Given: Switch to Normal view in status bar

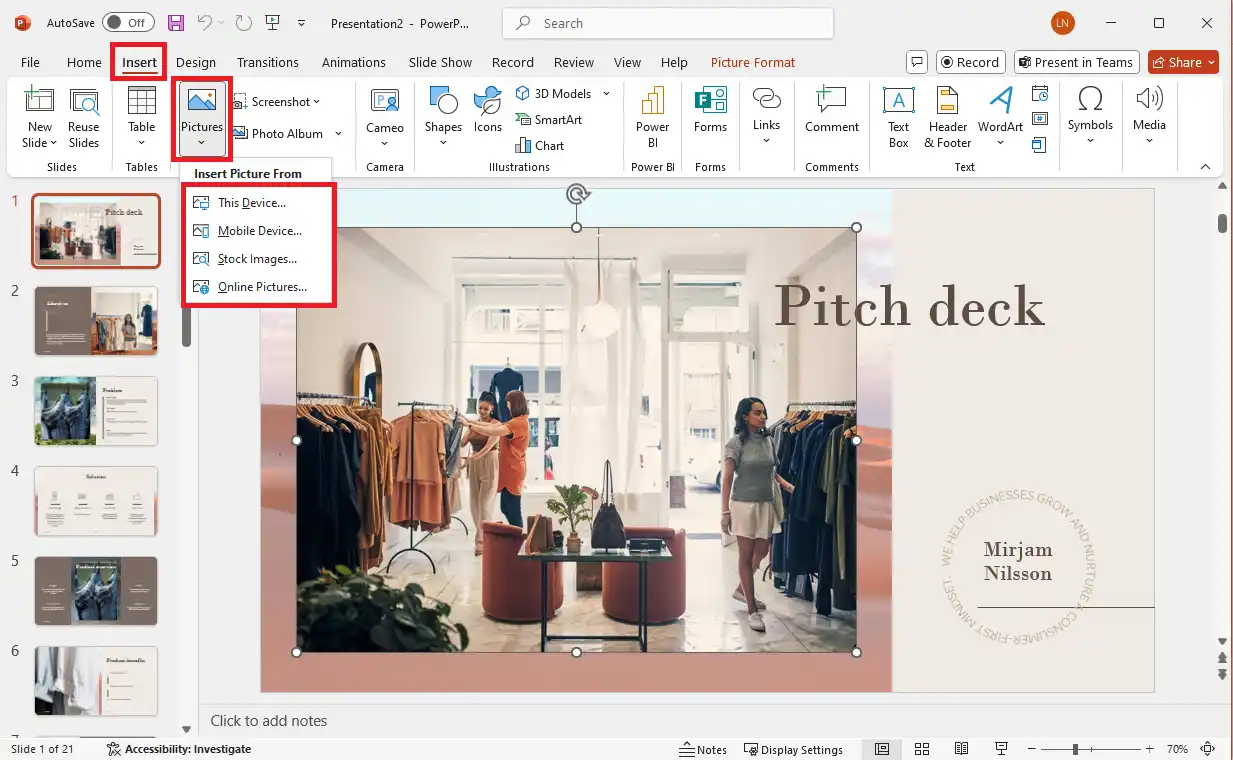Looking at the screenshot, I should (x=882, y=749).
